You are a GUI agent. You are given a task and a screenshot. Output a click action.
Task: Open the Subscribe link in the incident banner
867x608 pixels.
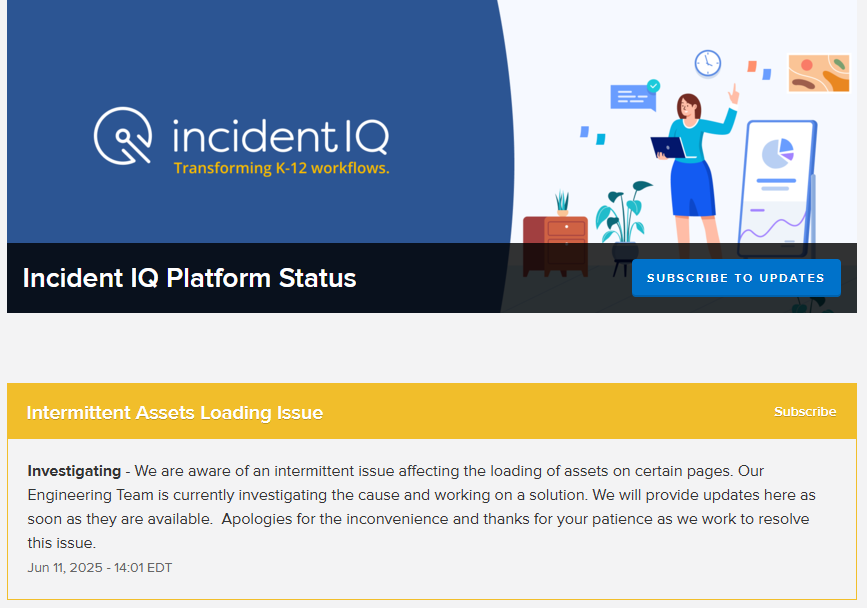[805, 412]
